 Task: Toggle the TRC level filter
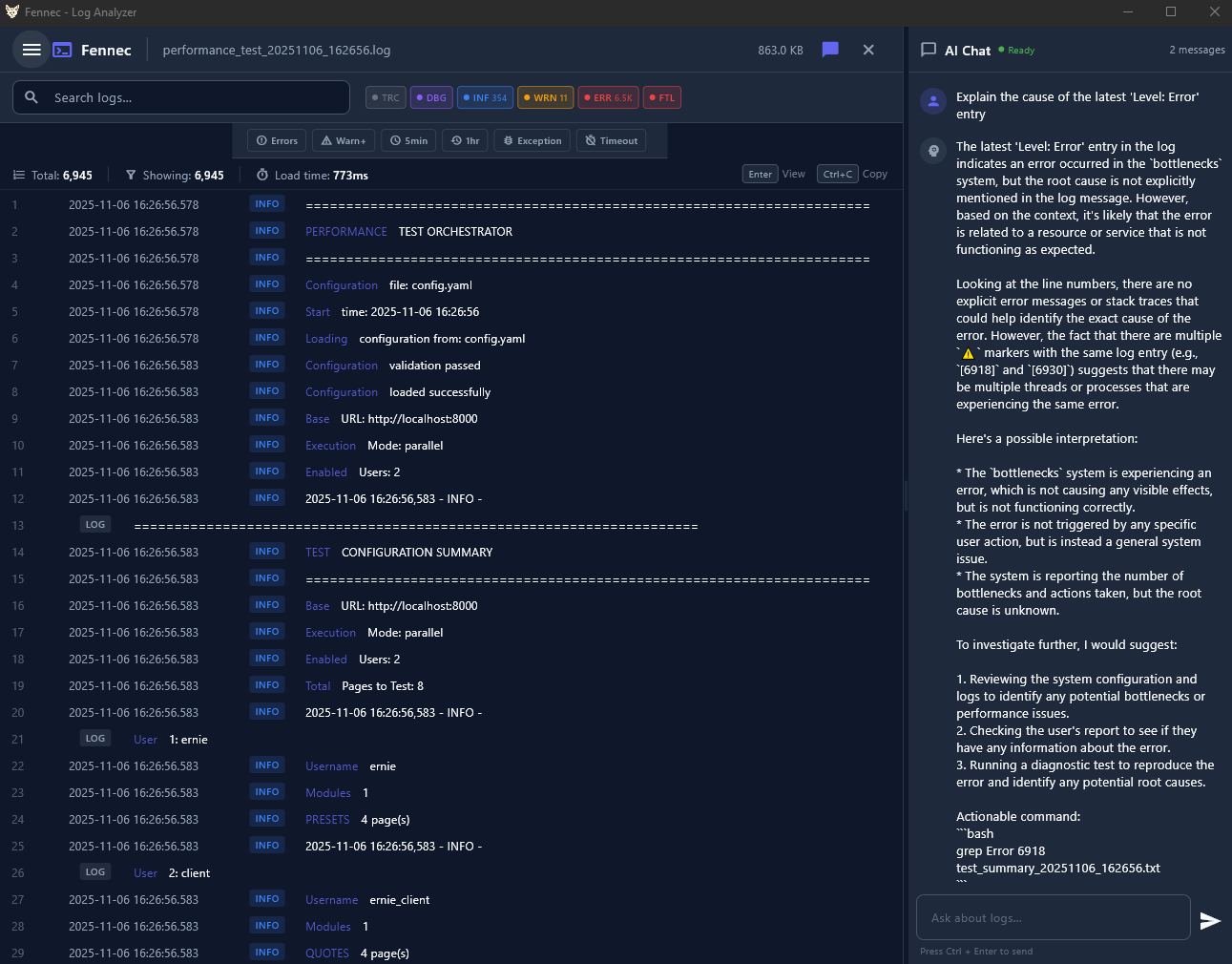tap(386, 97)
